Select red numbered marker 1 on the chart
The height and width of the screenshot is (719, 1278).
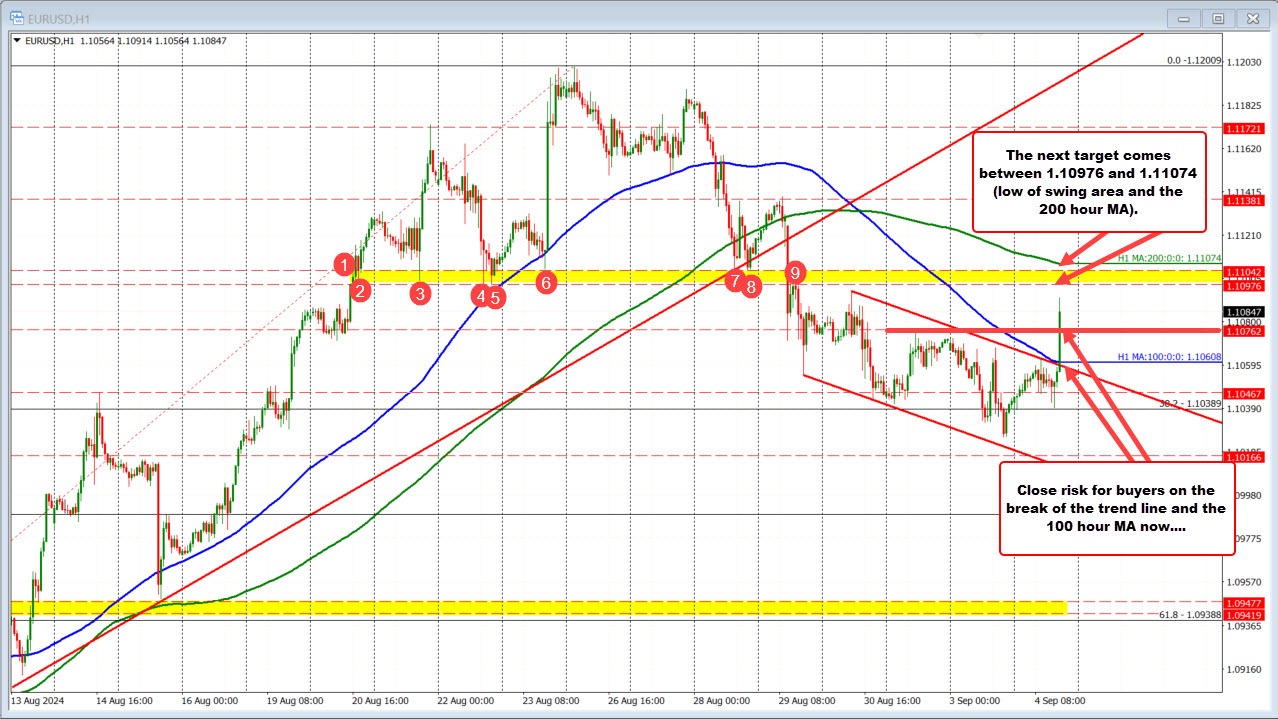[345, 265]
